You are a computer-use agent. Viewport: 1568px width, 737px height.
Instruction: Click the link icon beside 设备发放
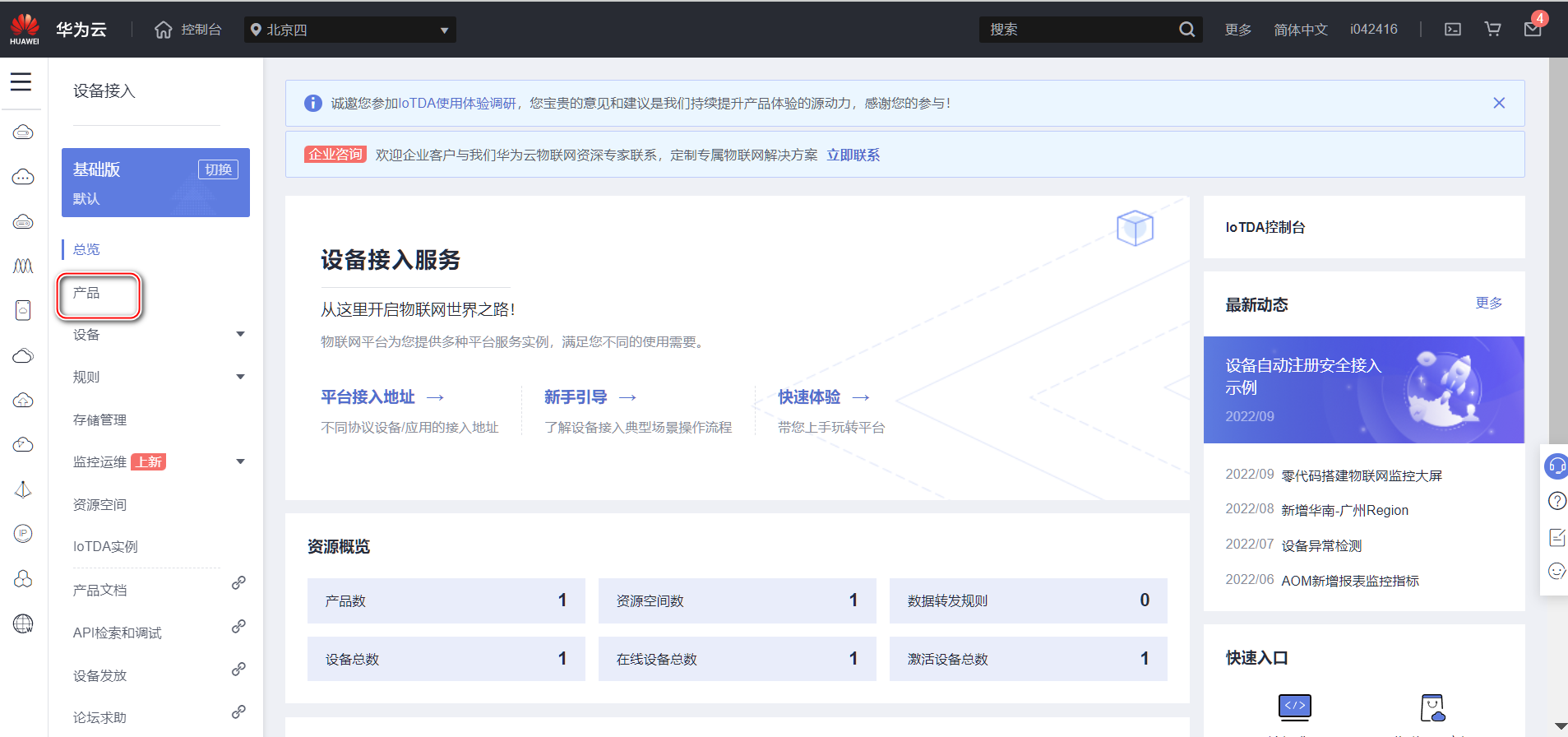(238, 669)
